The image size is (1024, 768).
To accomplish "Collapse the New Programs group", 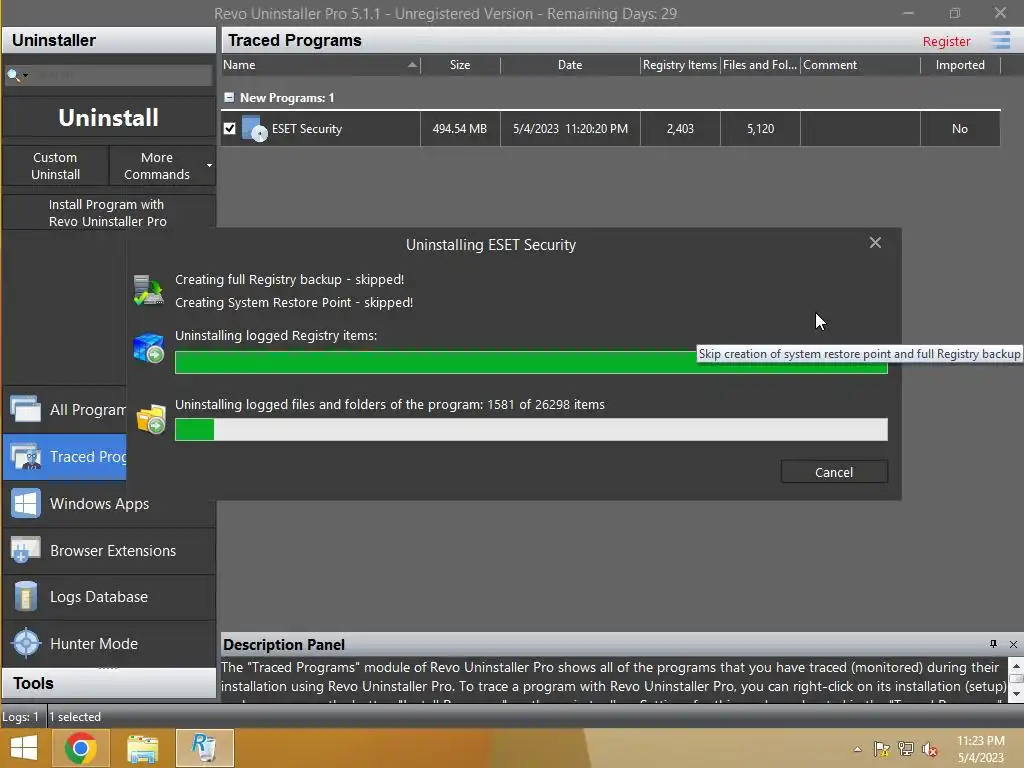I will click(229, 97).
